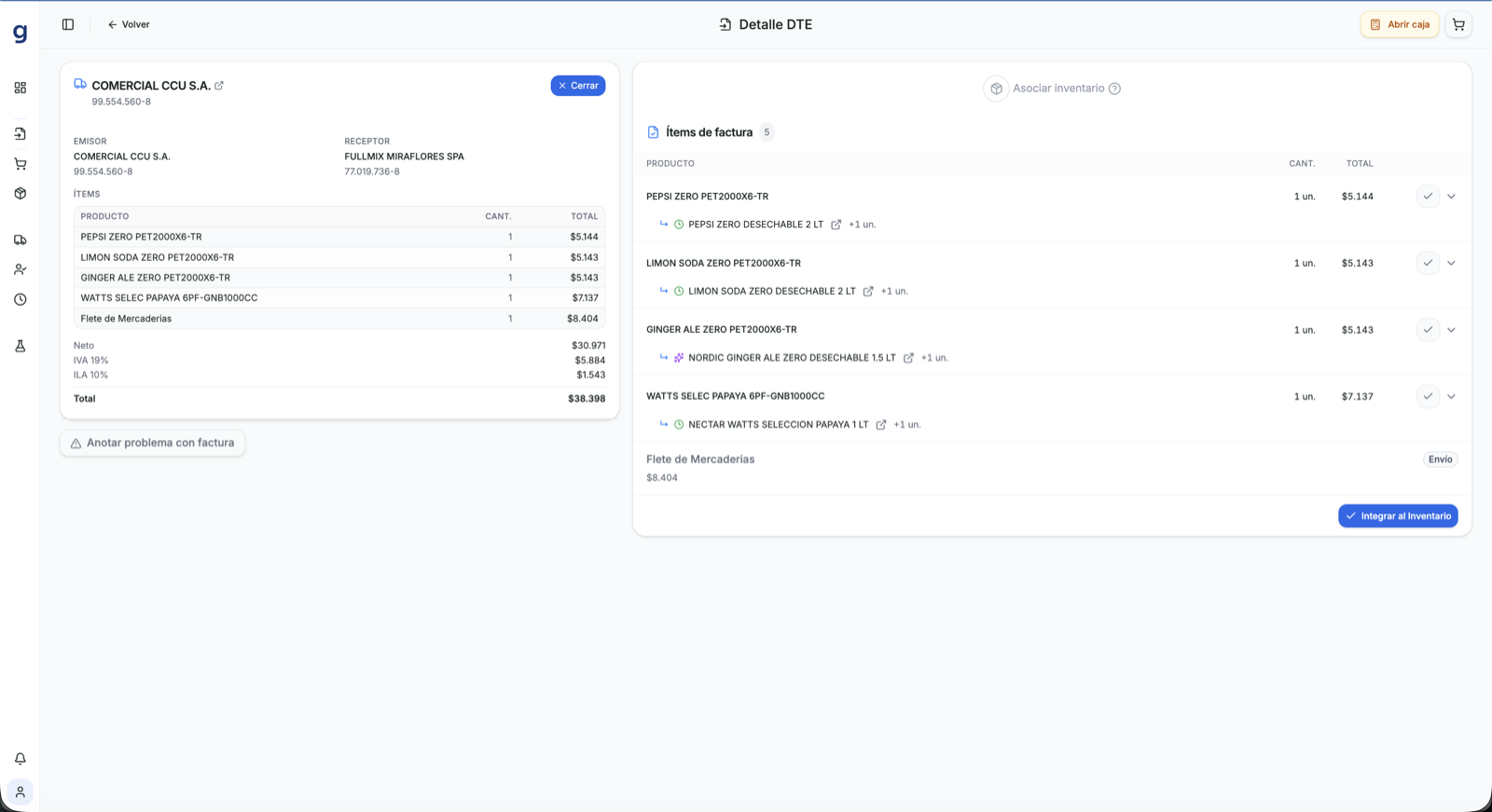Expand the LIMON SODA ZERO PET2000X6-TR invoice item

[1452, 263]
